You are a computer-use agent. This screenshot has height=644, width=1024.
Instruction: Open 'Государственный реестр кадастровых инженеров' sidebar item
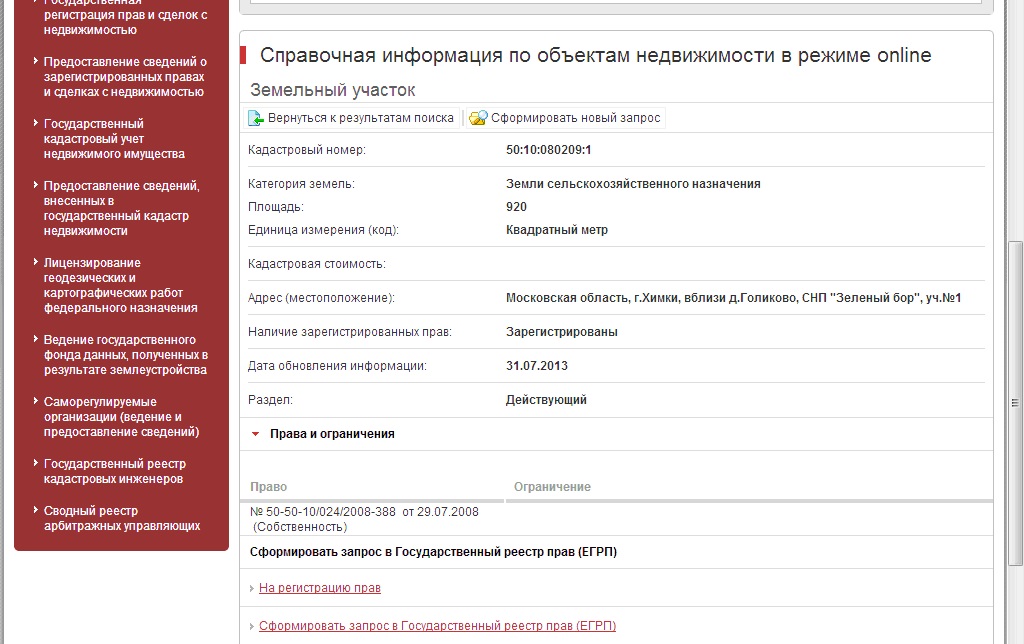tap(115, 471)
